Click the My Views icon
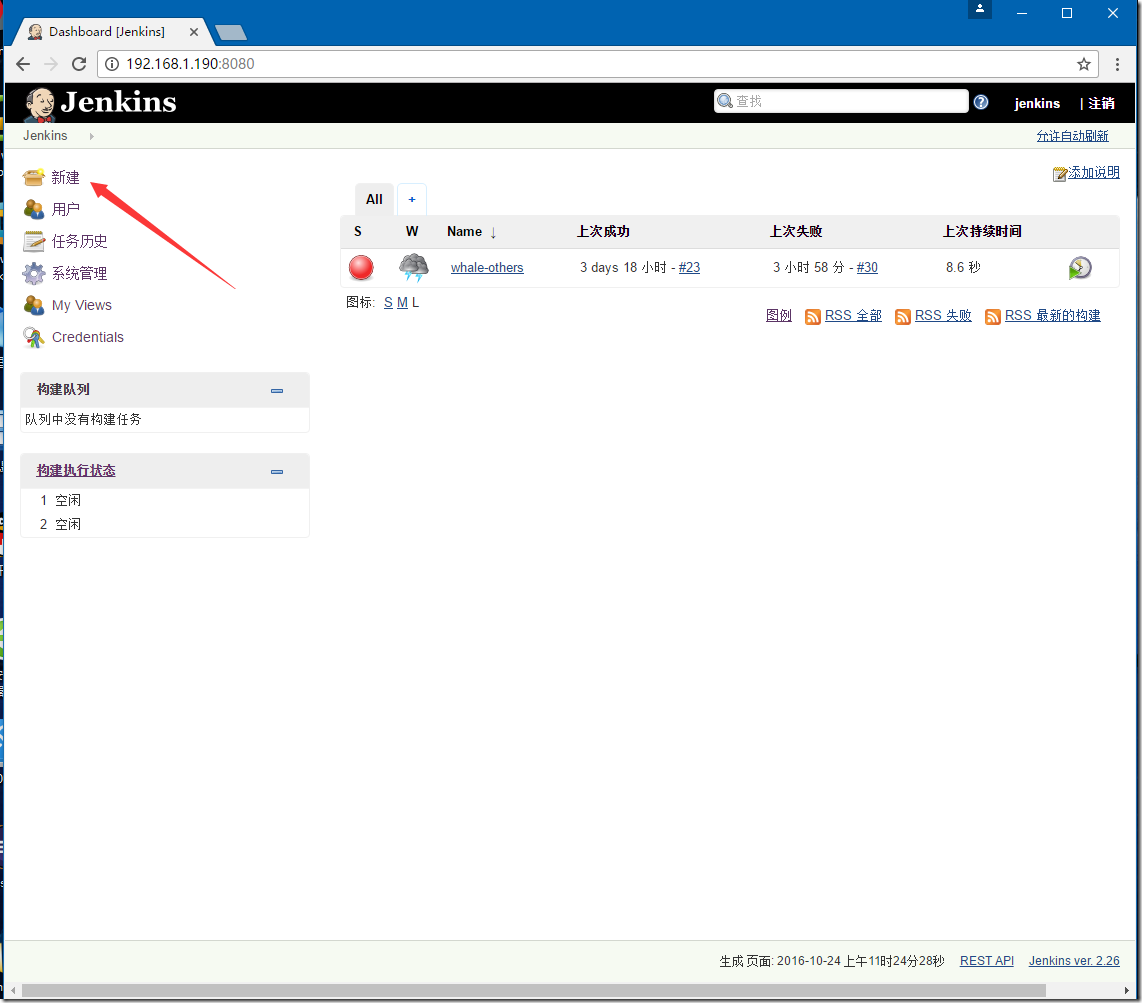Image resolution: width=1142 pixels, height=1003 pixels. [34, 305]
